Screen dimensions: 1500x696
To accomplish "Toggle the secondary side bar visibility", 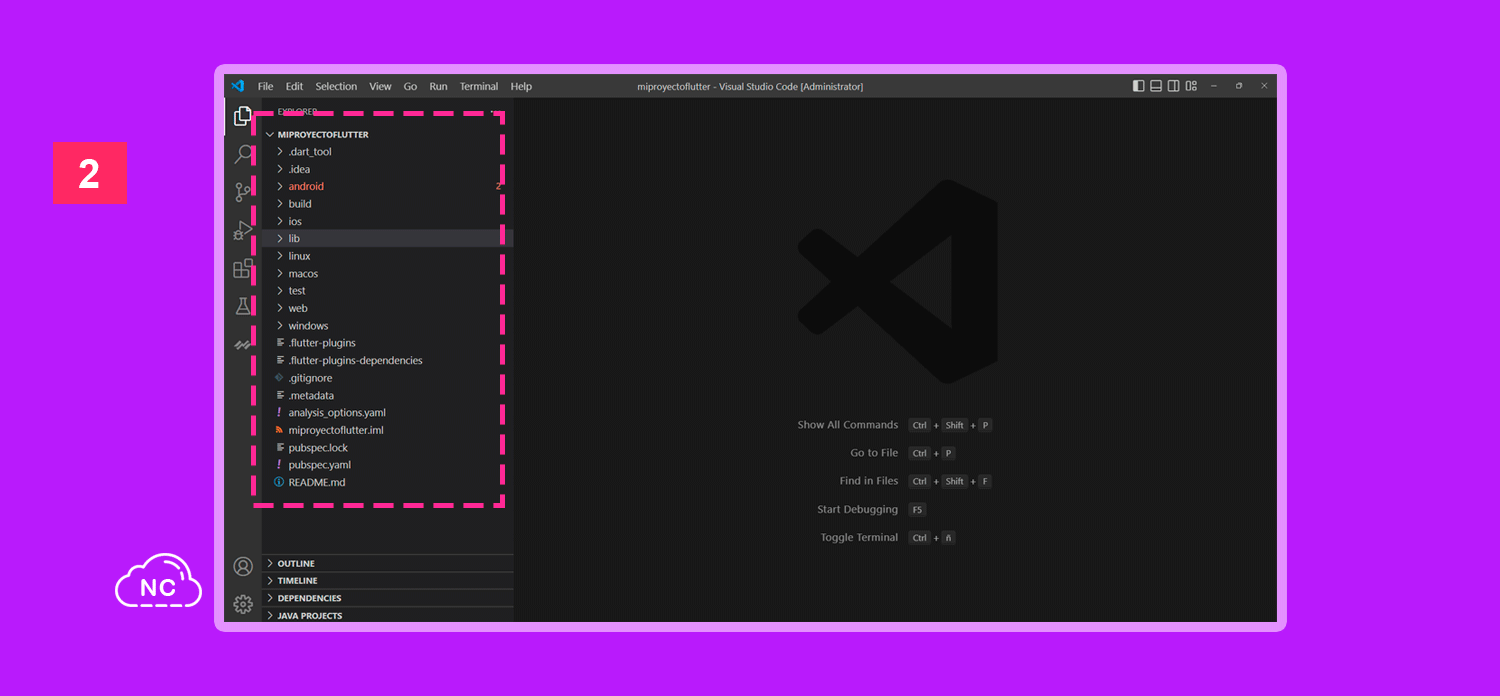I will pos(1173,86).
